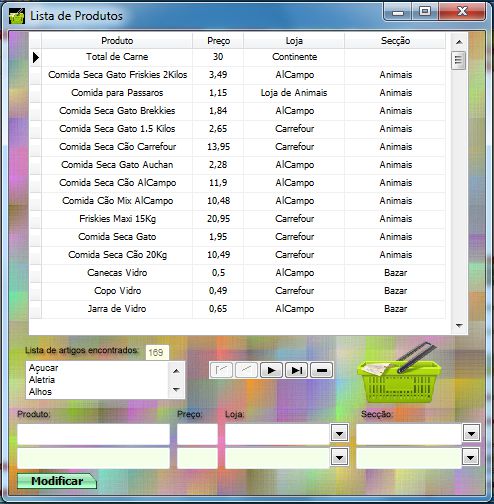
Task: Click the upper Produto text field
Action: (x=93, y=434)
